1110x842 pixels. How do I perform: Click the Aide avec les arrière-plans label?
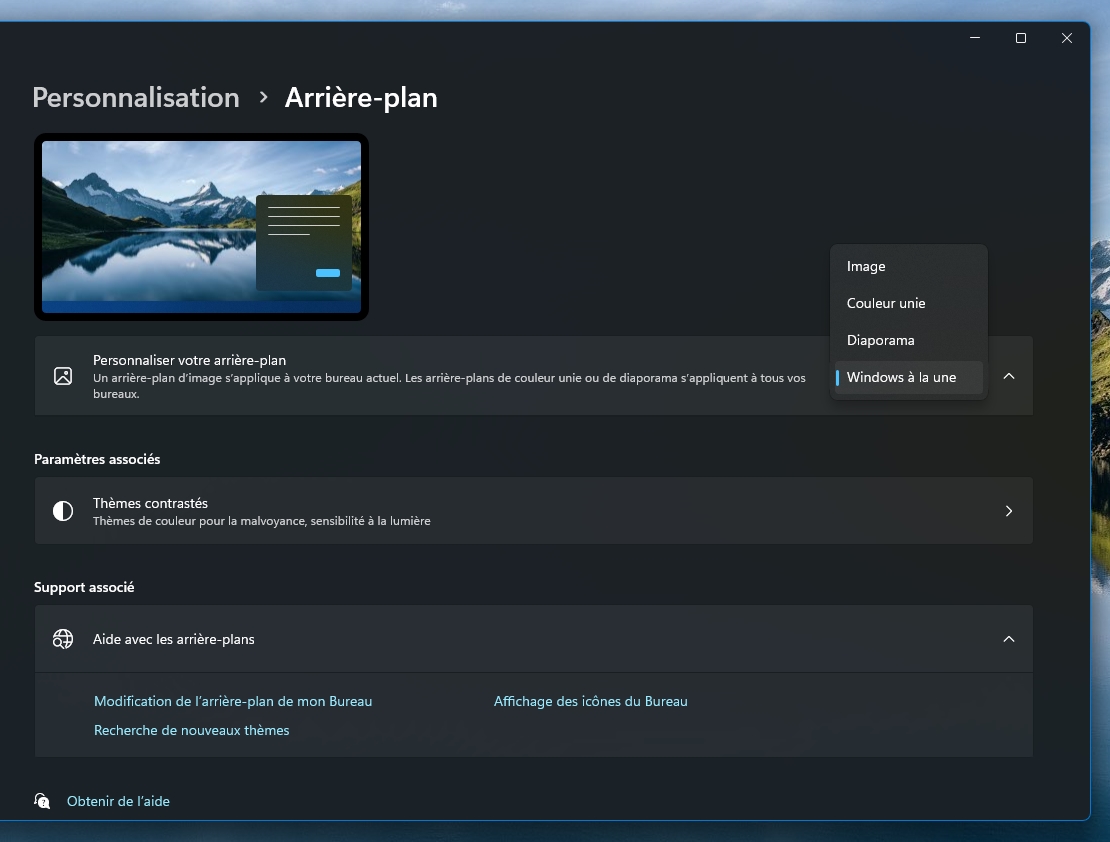[x=173, y=639]
